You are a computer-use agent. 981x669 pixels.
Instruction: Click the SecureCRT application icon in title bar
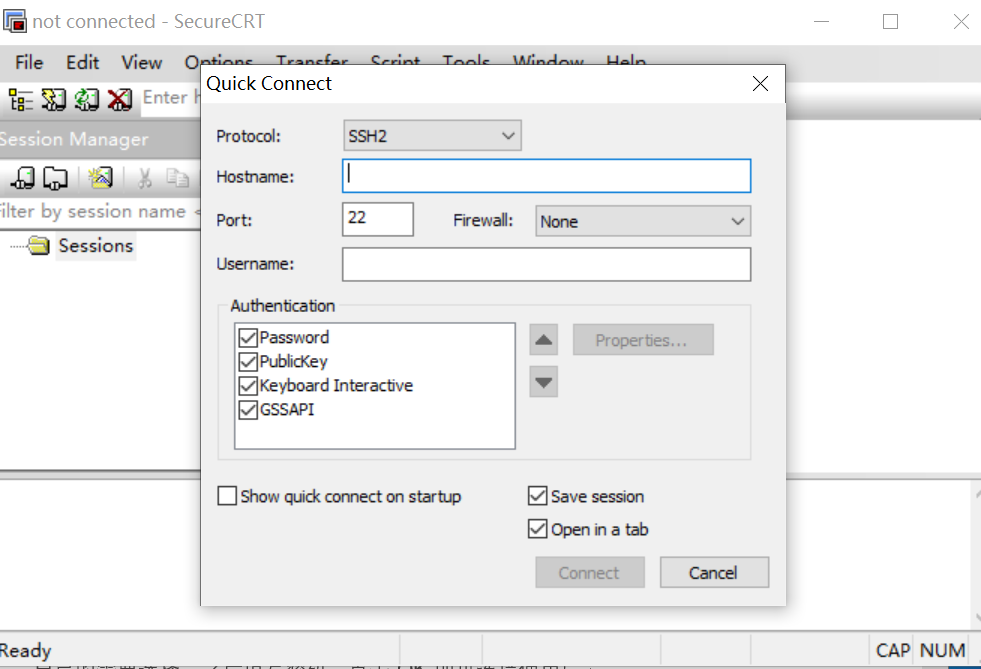[x=15, y=21]
